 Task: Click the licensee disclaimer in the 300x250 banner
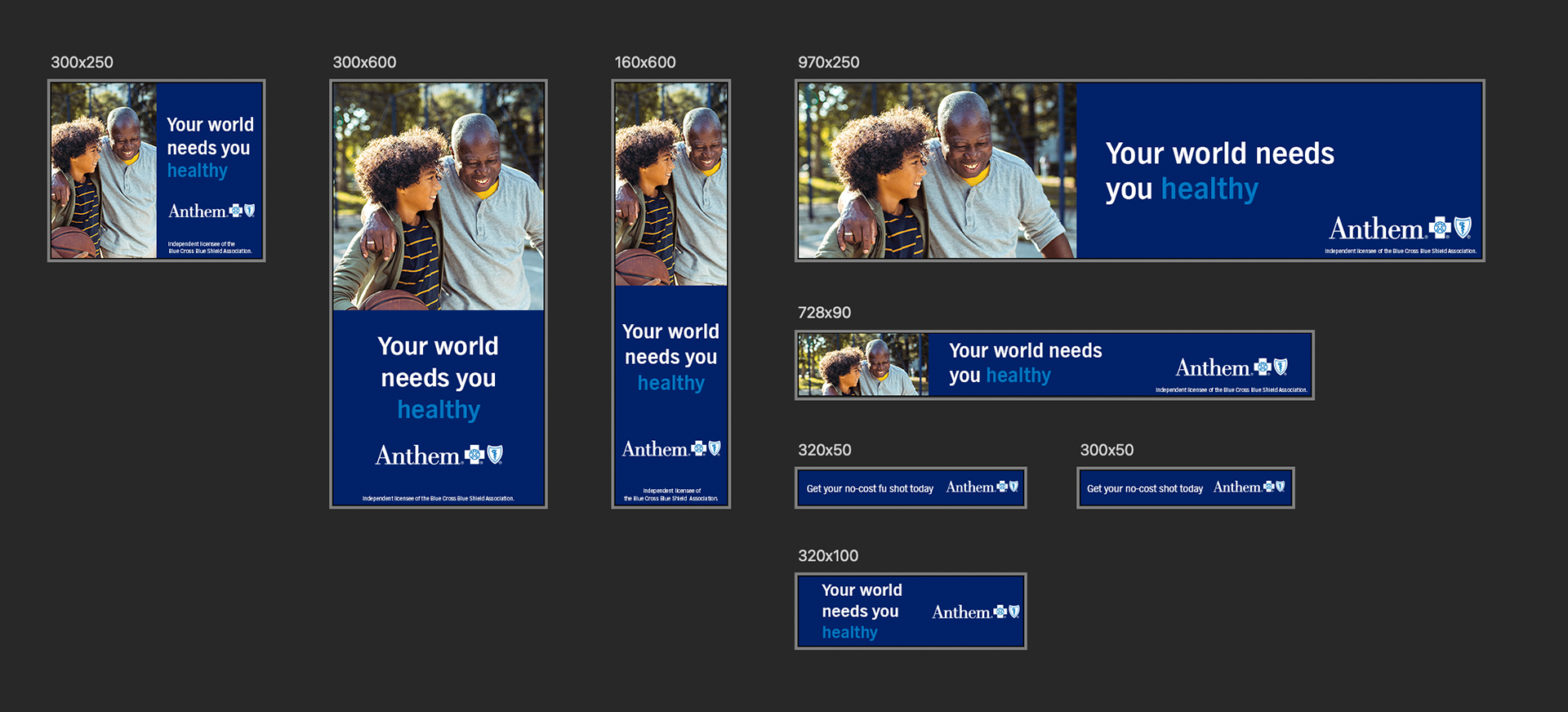click(210, 247)
